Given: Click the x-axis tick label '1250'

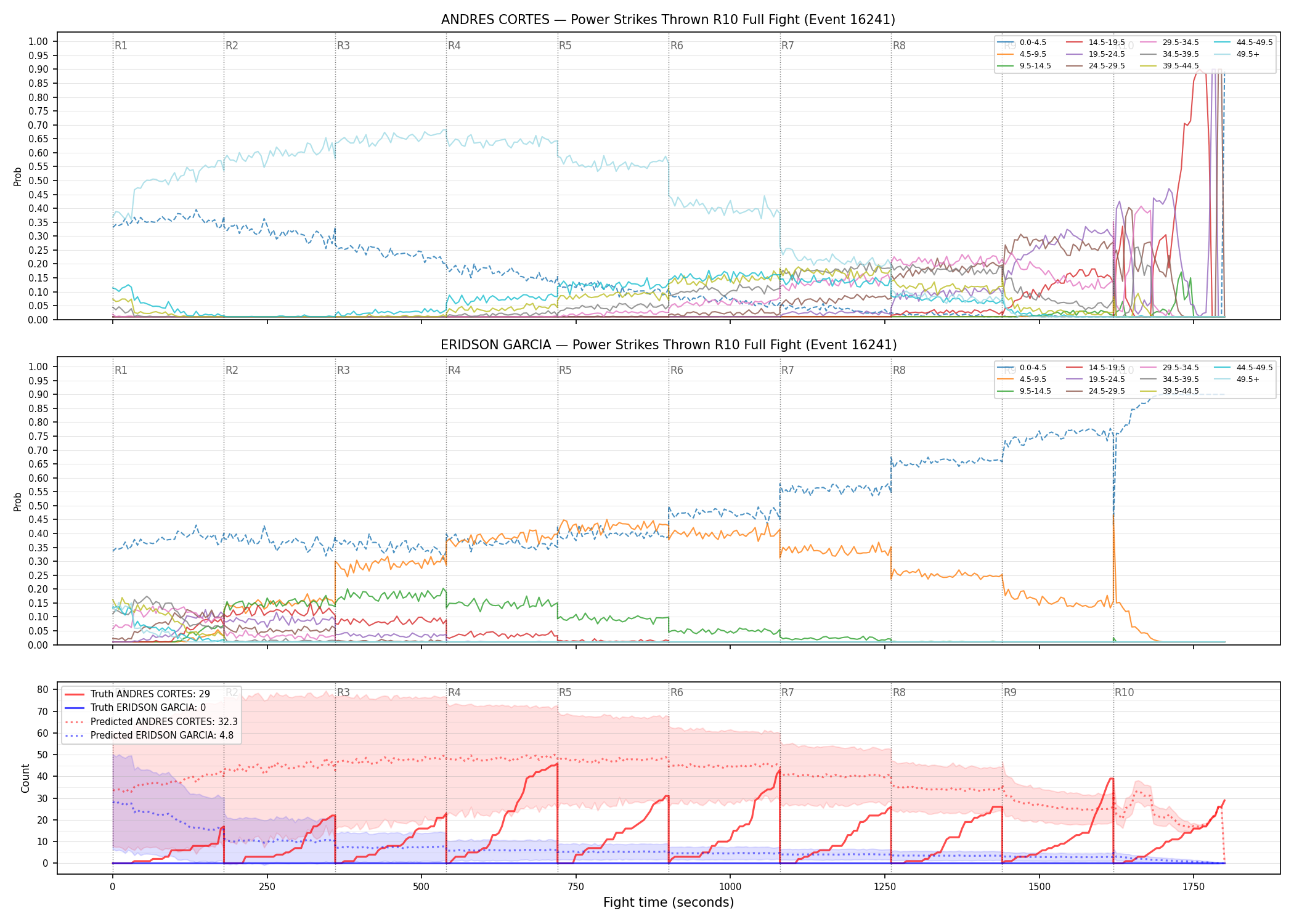Looking at the screenshot, I should pyautogui.click(x=885, y=887).
